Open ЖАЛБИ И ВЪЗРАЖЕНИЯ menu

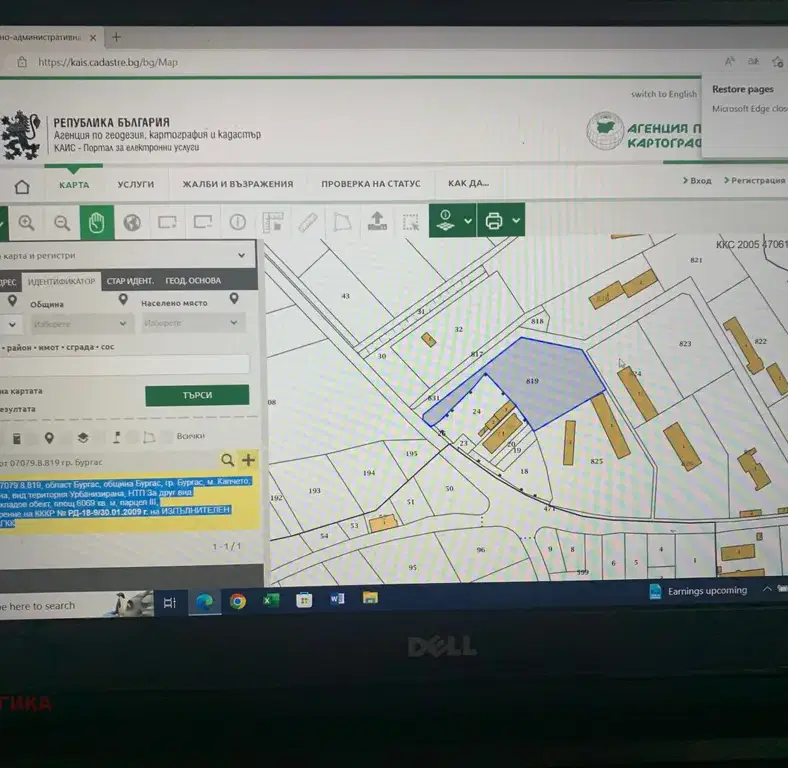pyautogui.click(x=238, y=184)
